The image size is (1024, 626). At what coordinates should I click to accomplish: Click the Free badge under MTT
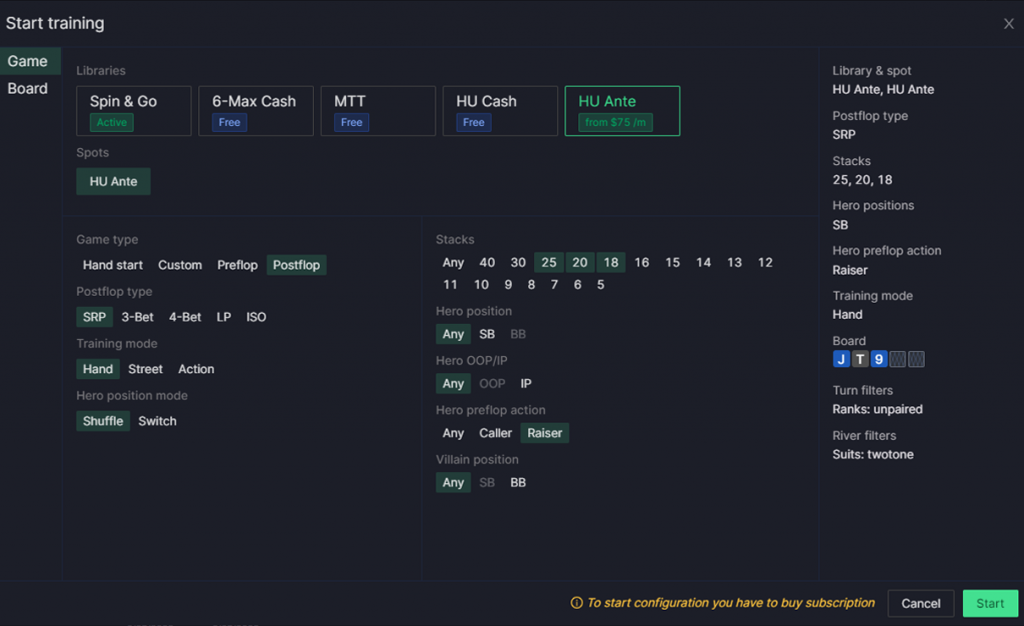[351, 122]
